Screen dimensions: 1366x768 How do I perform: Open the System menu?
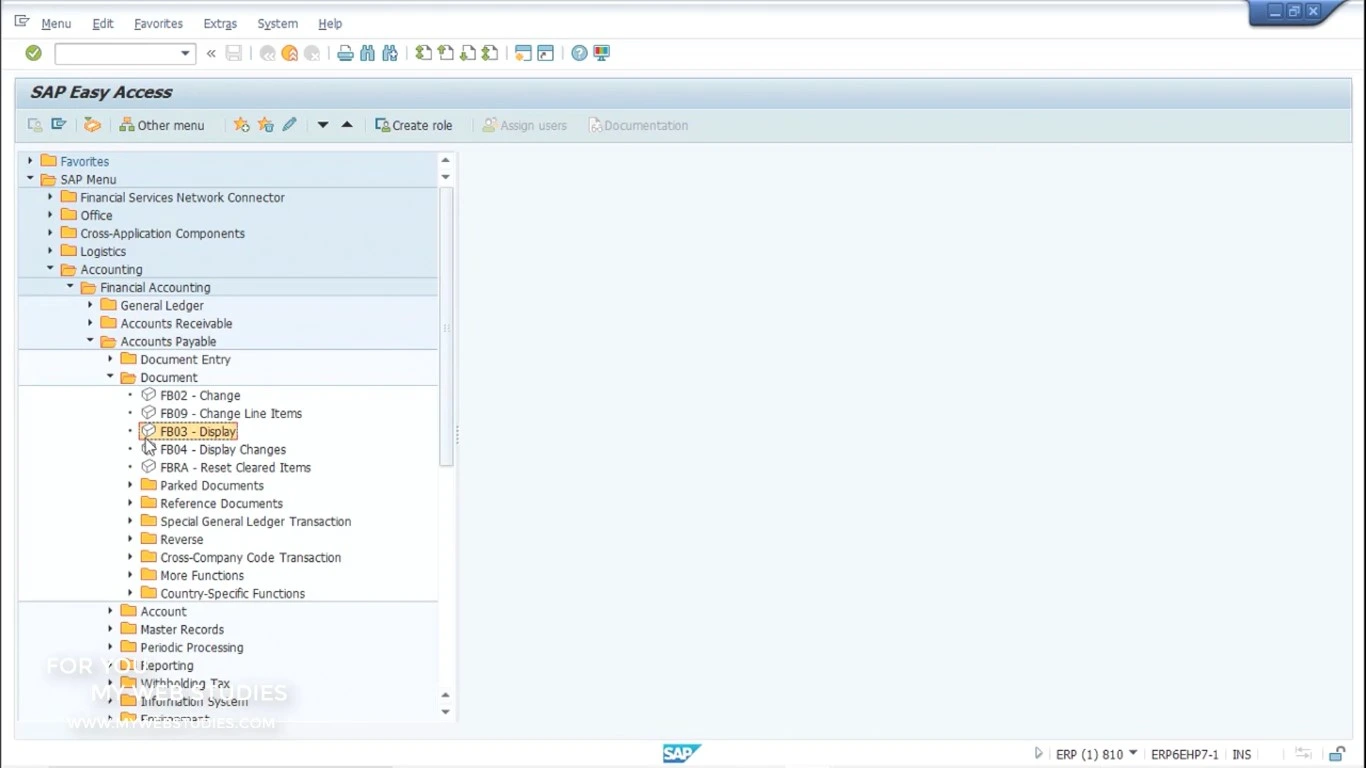277,23
